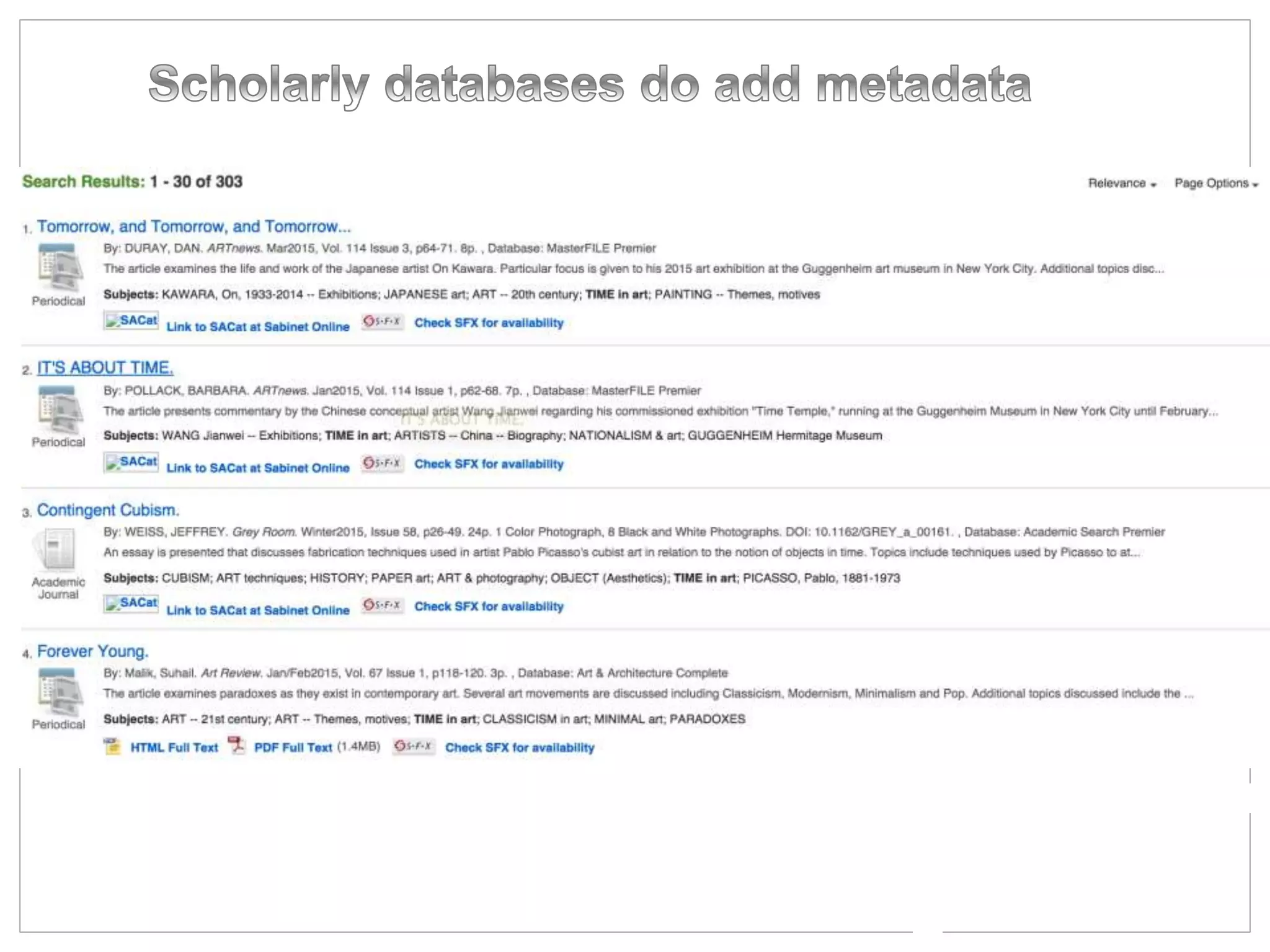Open the IT'S ABOUT TIME article title

[x=105, y=368]
